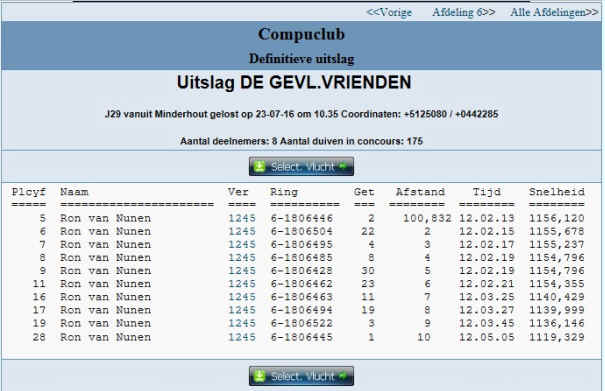Click the top Select Vlucht button
The height and width of the screenshot is (391, 605).
pos(301,166)
